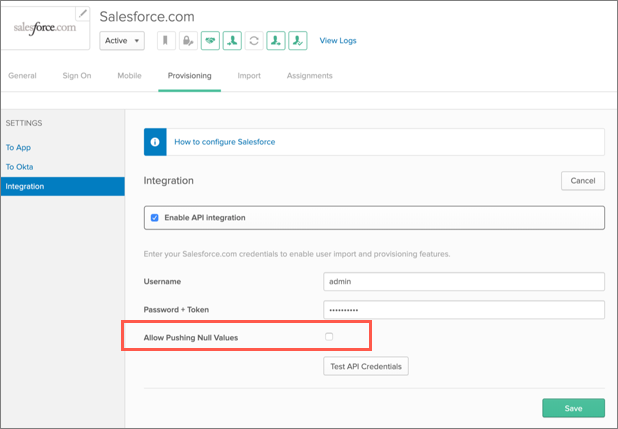Click the green handshake icon

(x=210, y=41)
